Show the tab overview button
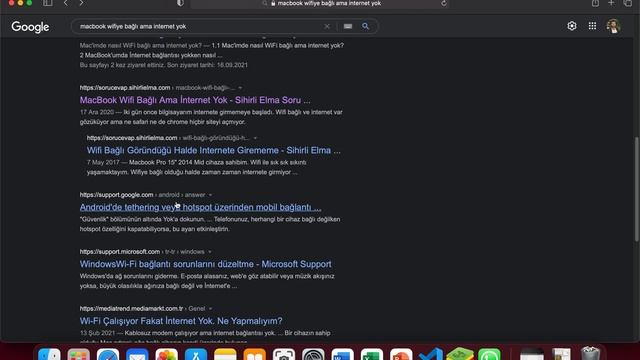Image resolution: width=640 pixels, height=360 pixels. point(628,3)
